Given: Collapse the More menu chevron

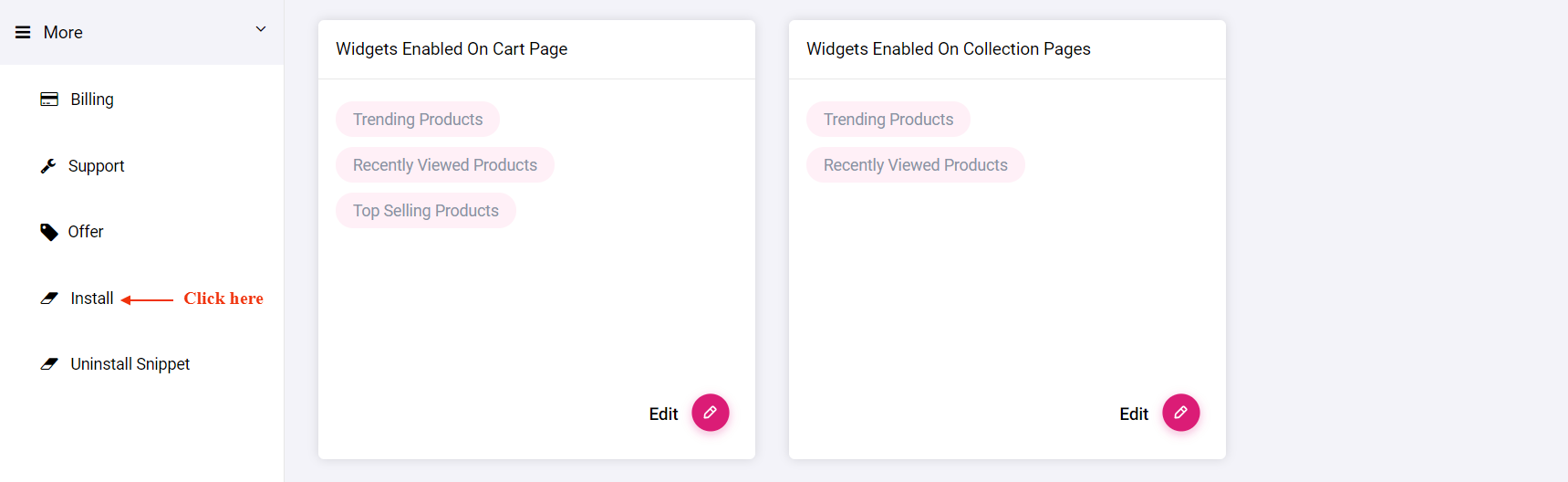Looking at the screenshot, I should 261,29.
